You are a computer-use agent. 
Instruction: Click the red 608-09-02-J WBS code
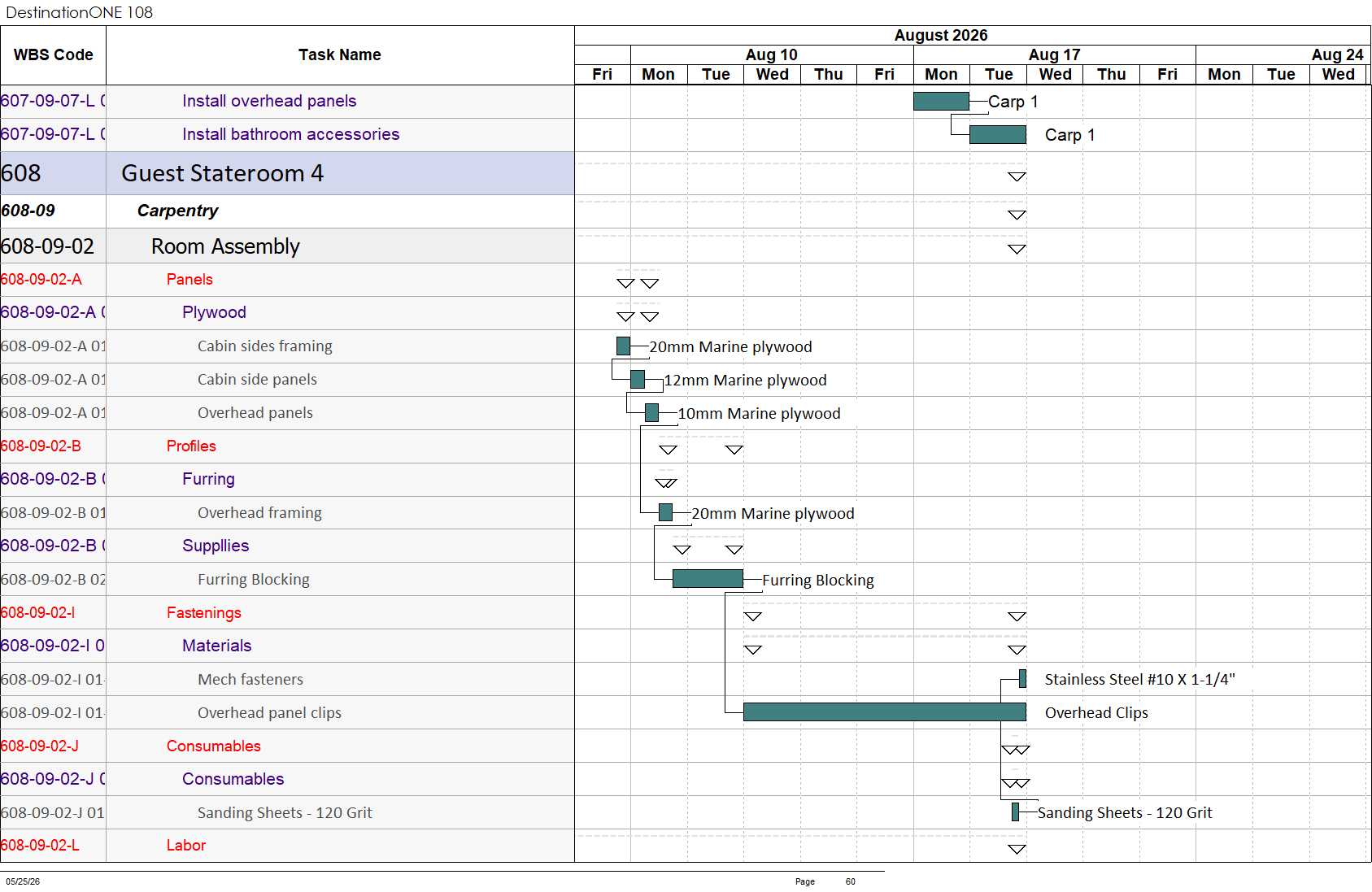(40, 746)
